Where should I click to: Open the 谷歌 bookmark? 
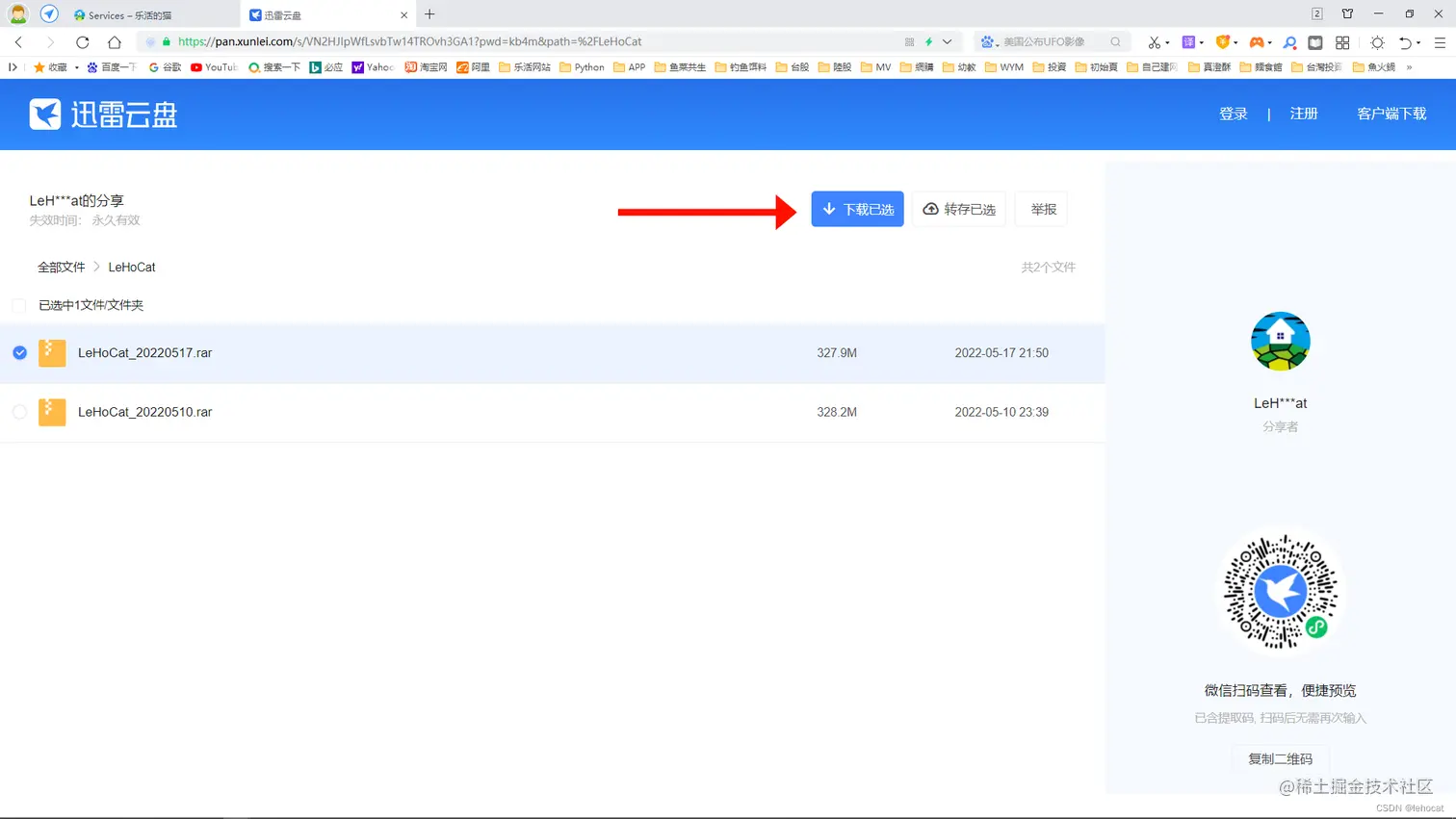pos(165,67)
